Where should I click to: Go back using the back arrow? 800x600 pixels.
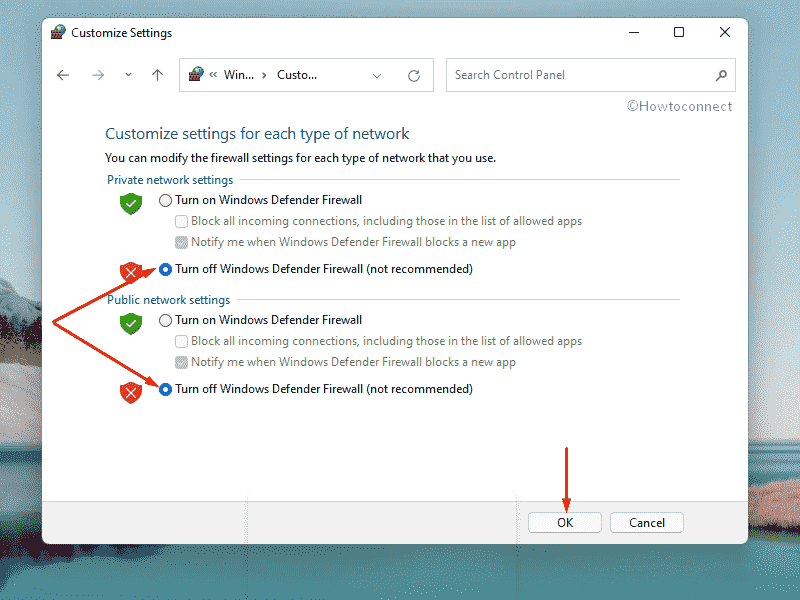[x=63, y=76]
